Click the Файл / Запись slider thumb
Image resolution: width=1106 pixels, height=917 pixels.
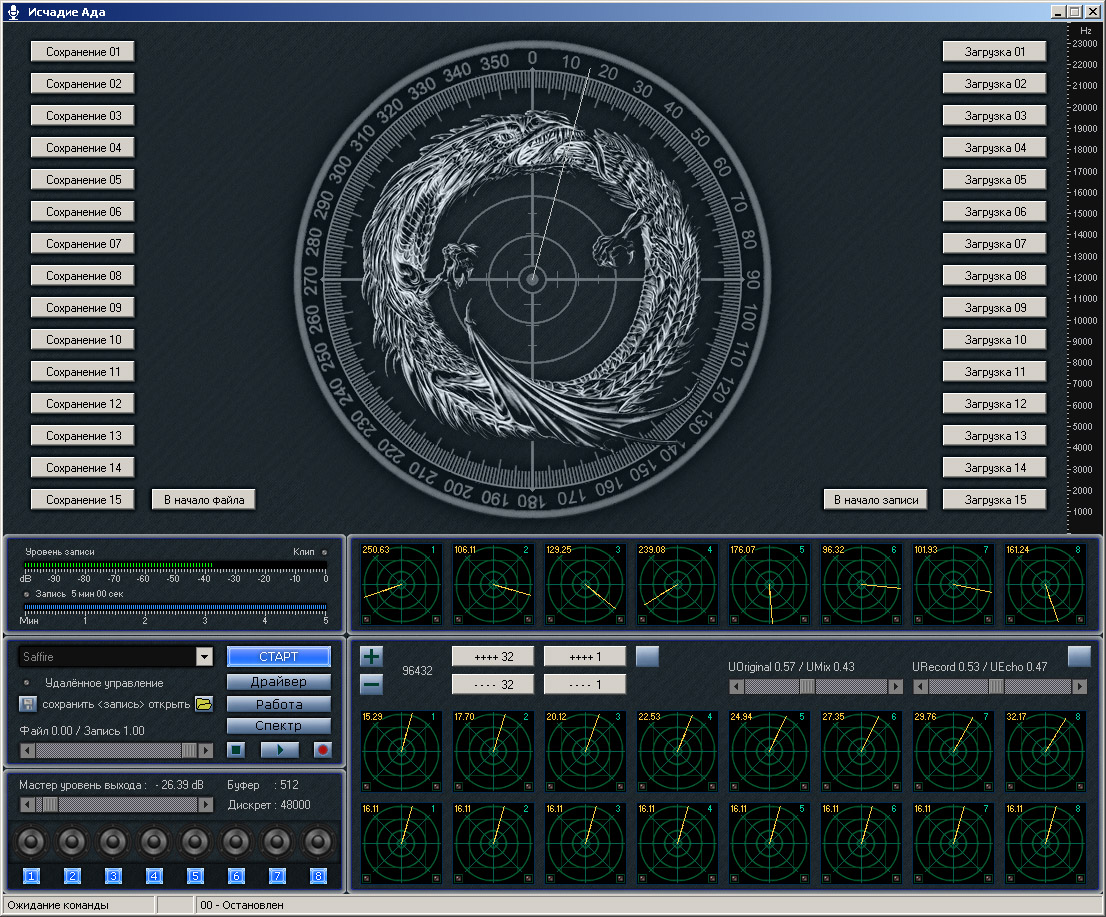click(x=189, y=751)
